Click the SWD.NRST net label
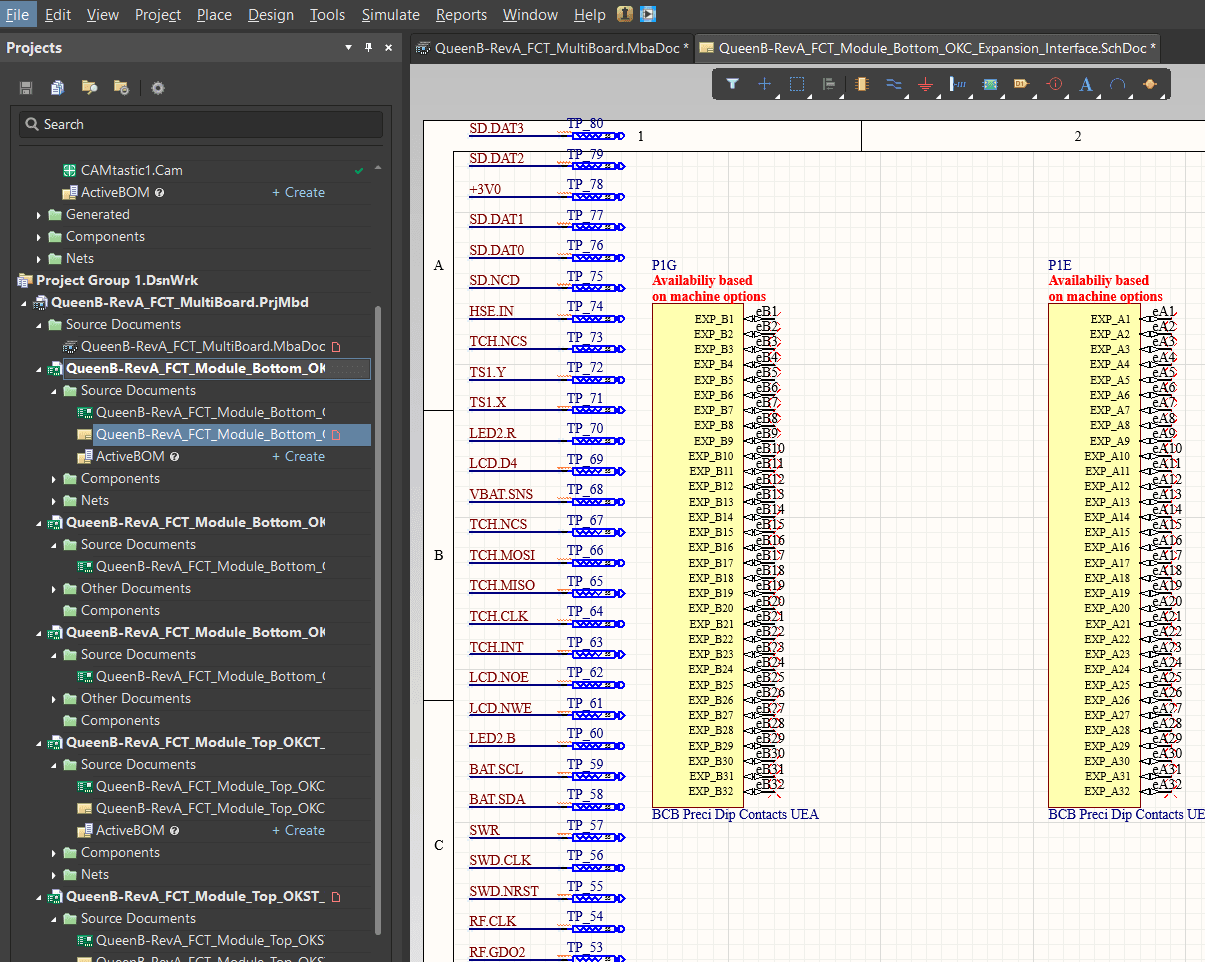Image resolution: width=1205 pixels, height=962 pixels. [504, 891]
